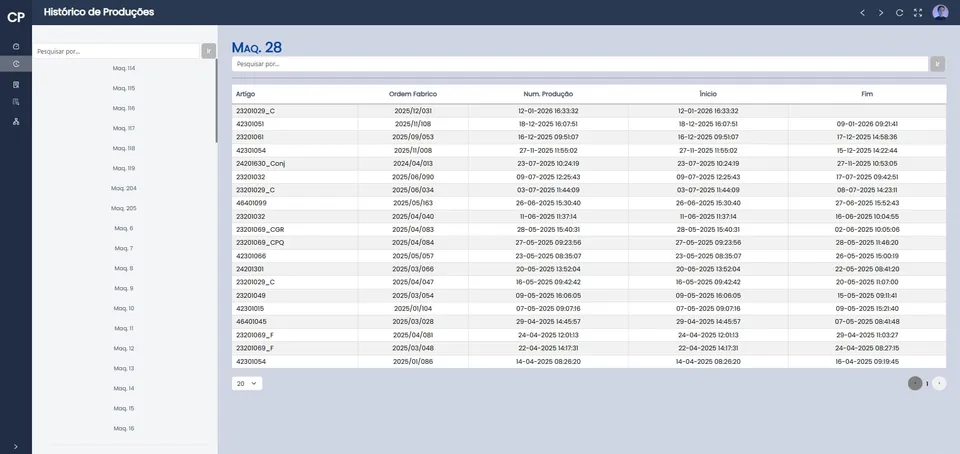Go back with the left arrow icon

coord(862,12)
